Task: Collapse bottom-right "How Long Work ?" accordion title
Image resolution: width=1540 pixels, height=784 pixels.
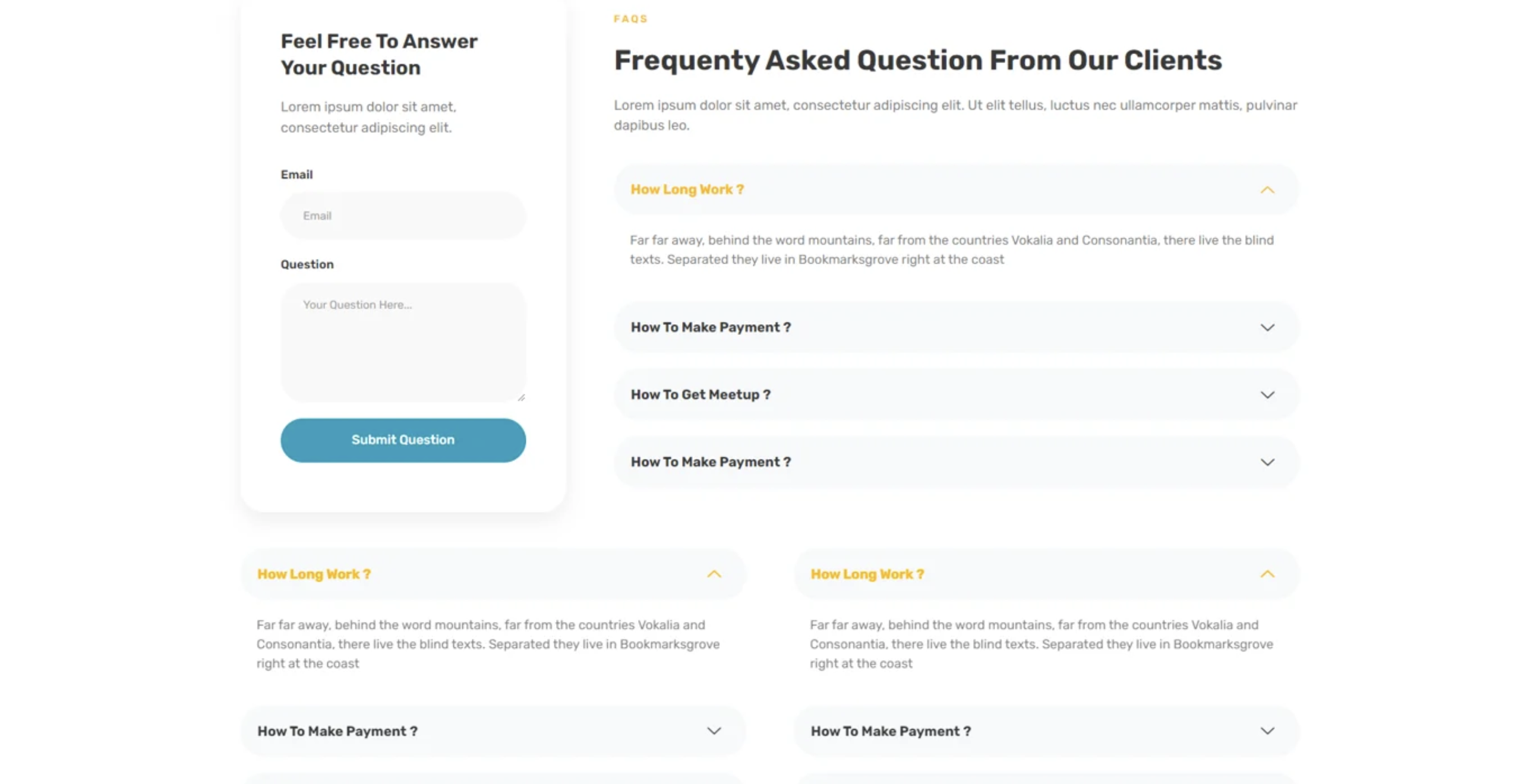Action: 867,574
